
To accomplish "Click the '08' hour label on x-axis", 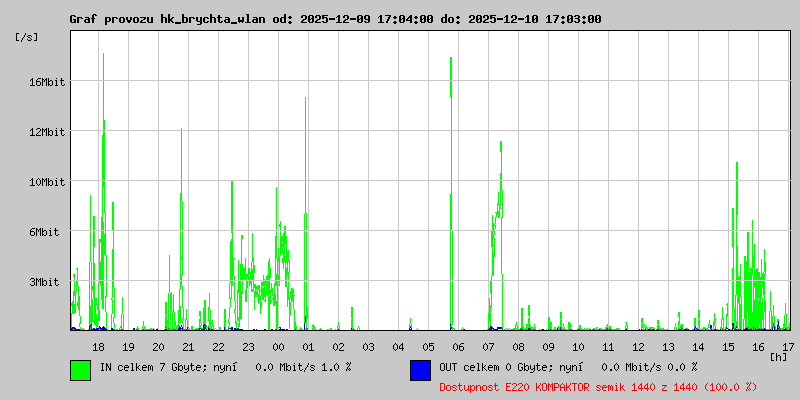I will (x=518, y=347).
